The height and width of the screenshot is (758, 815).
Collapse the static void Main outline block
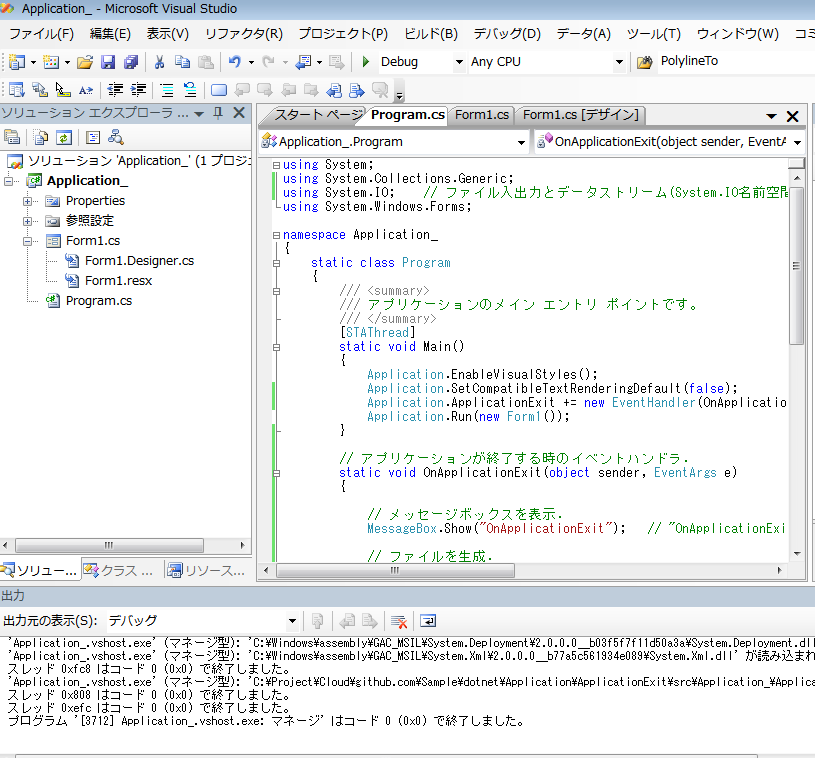[277, 347]
